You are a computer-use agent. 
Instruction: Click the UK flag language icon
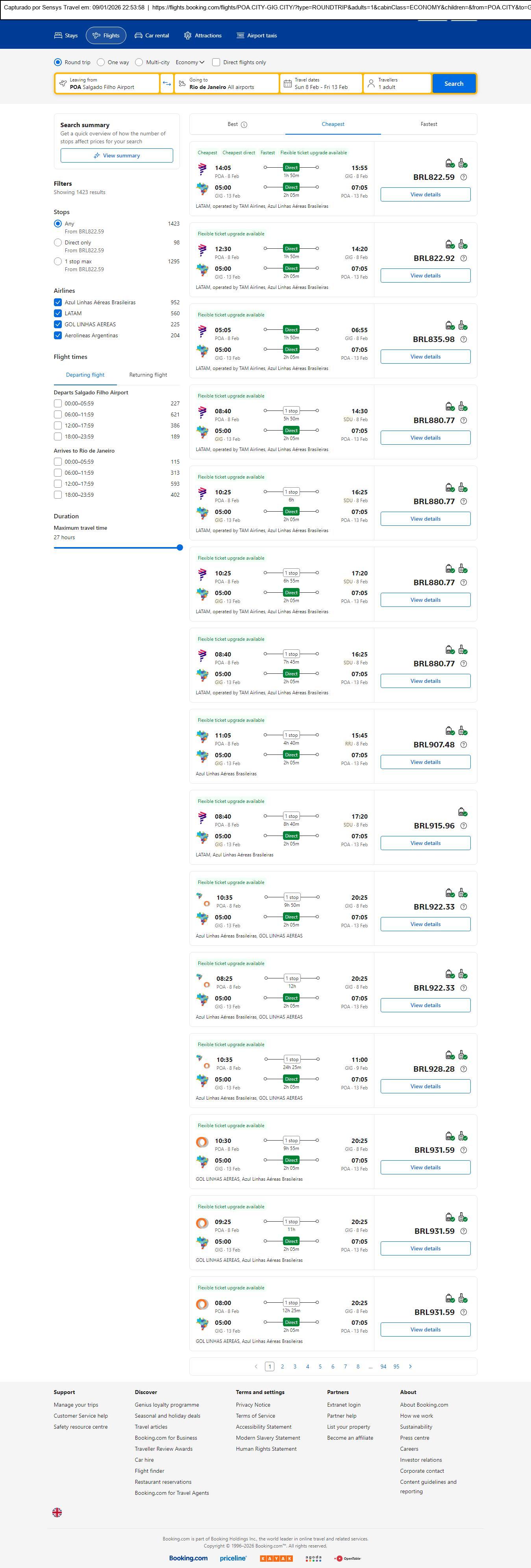pyautogui.click(x=57, y=1512)
